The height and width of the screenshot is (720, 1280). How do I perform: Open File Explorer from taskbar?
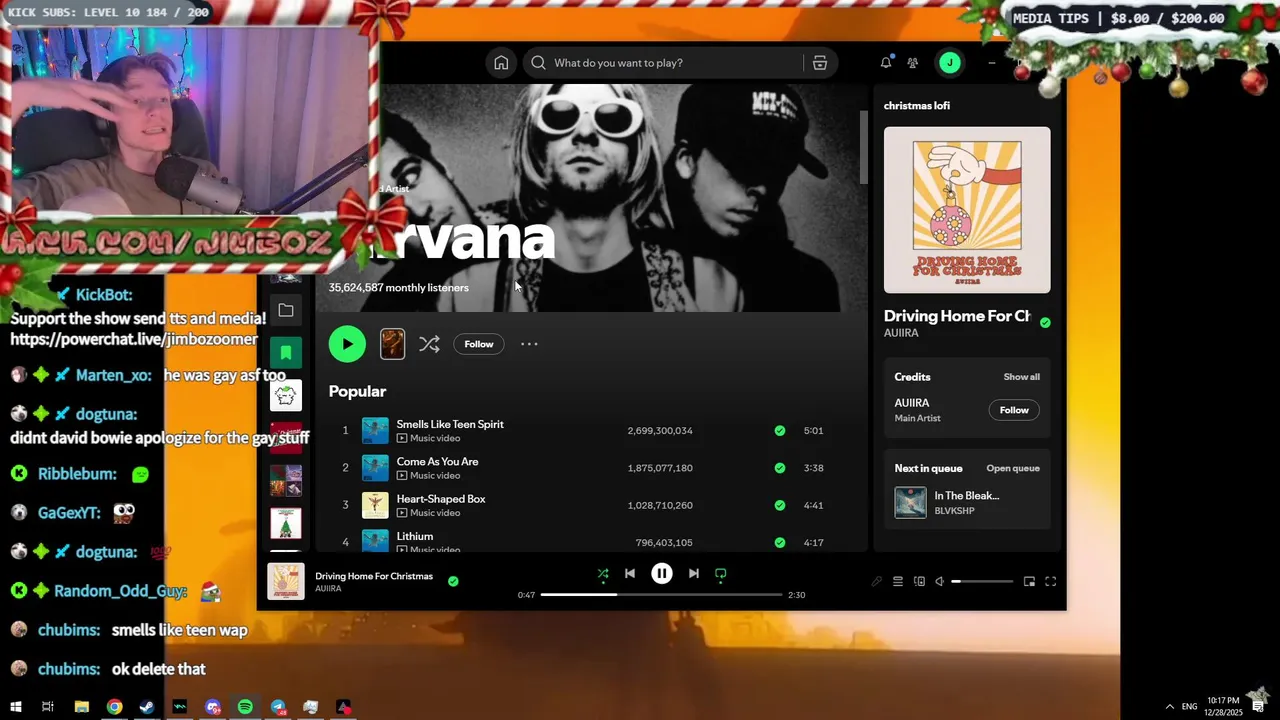(x=81, y=707)
